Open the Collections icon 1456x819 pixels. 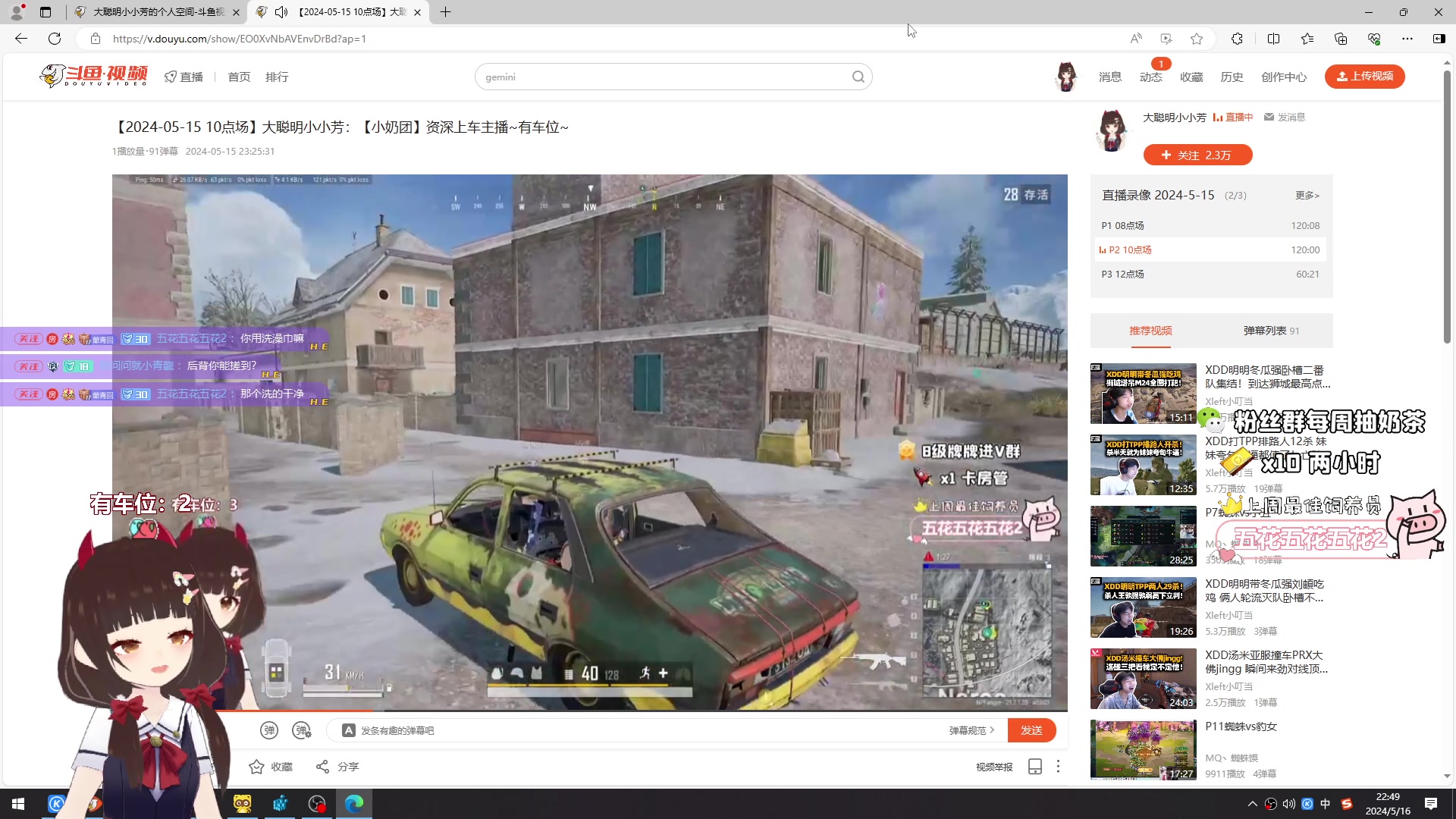tap(1341, 39)
